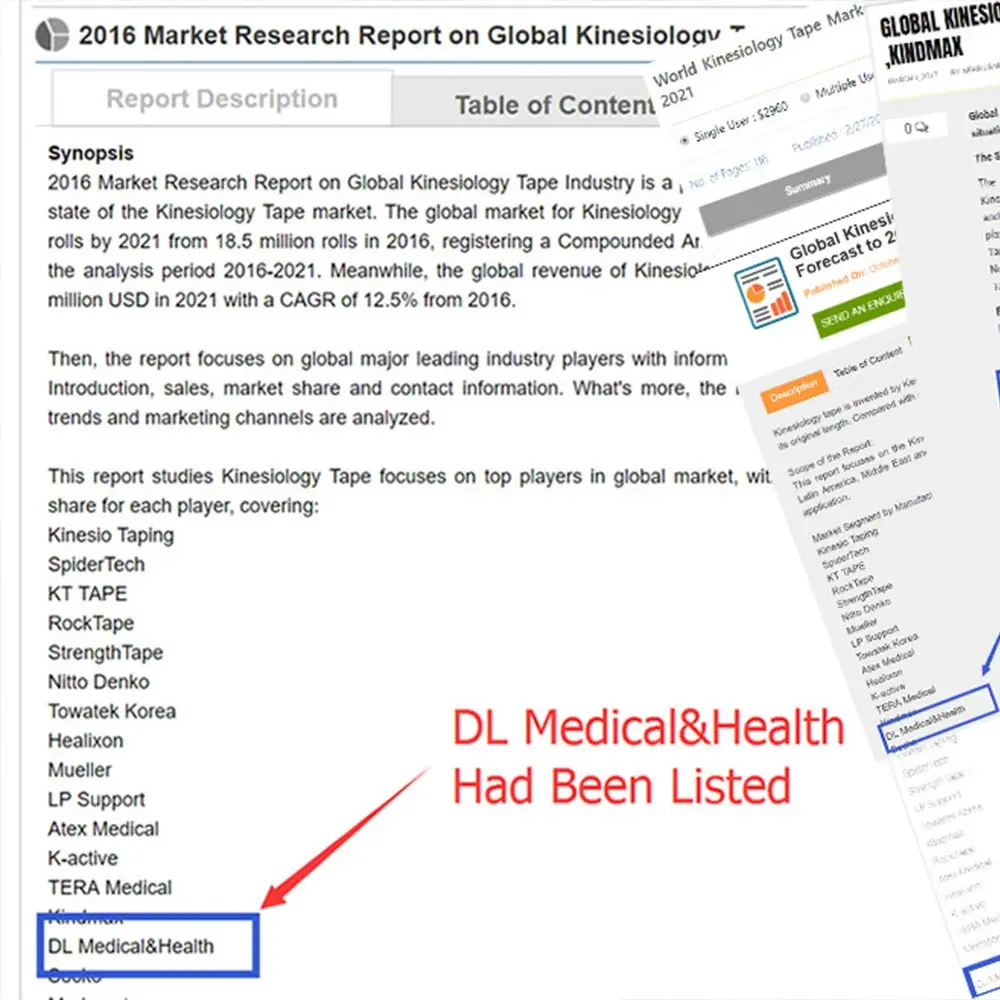Click 'K-active' in main synopsis list
The width and height of the screenshot is (1000, 1000).
click(83, 858)
